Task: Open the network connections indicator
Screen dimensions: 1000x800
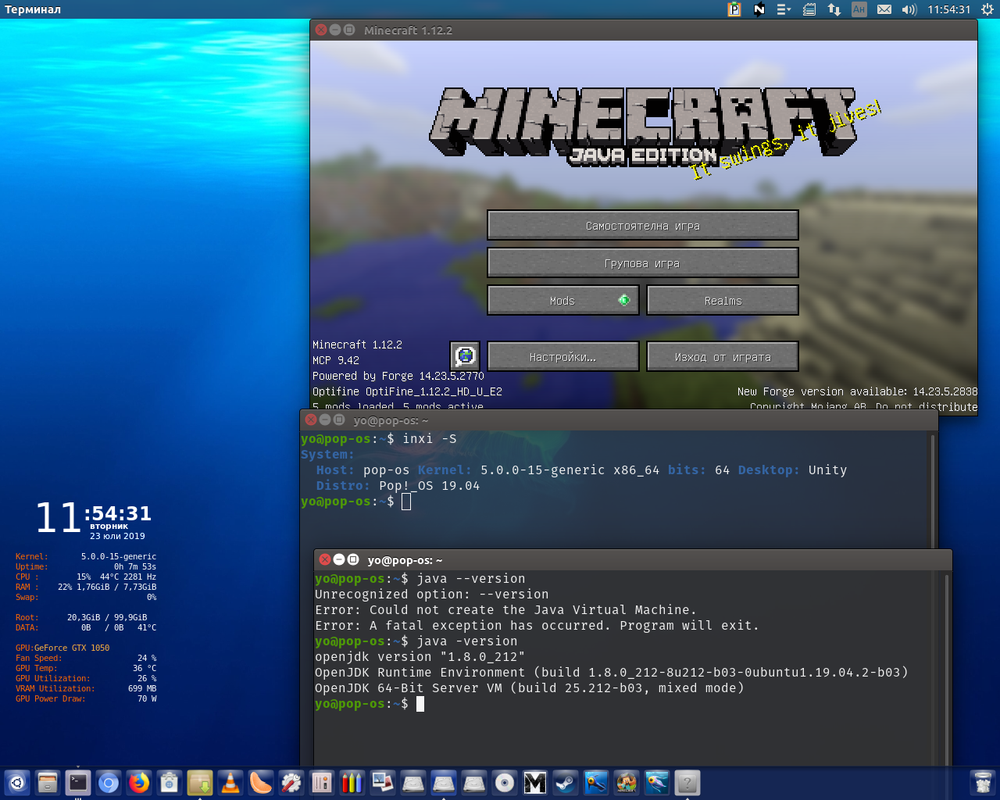Action: click(x=834, y=10)
